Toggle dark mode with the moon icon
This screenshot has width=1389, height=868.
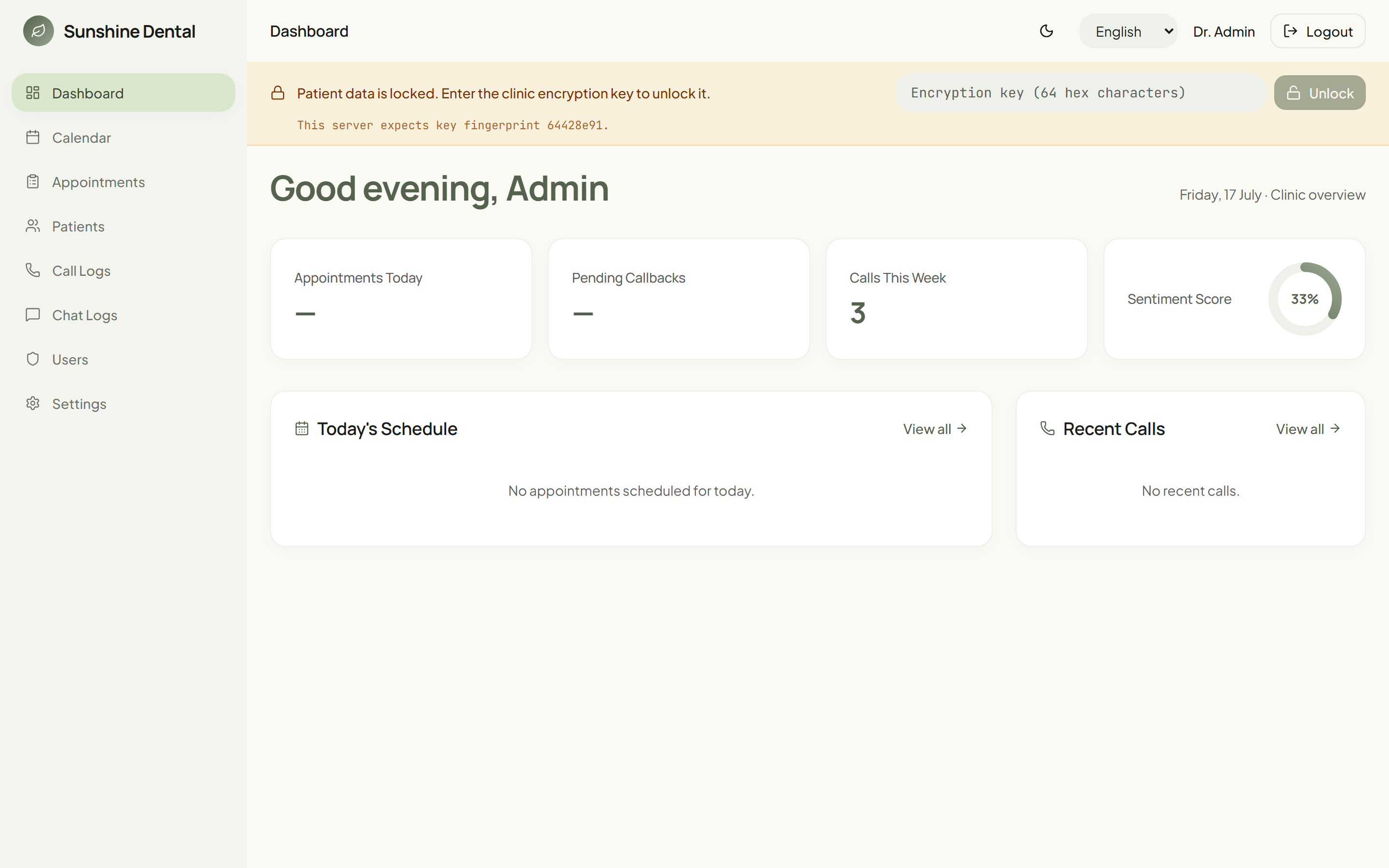[x=1047, y=31]
